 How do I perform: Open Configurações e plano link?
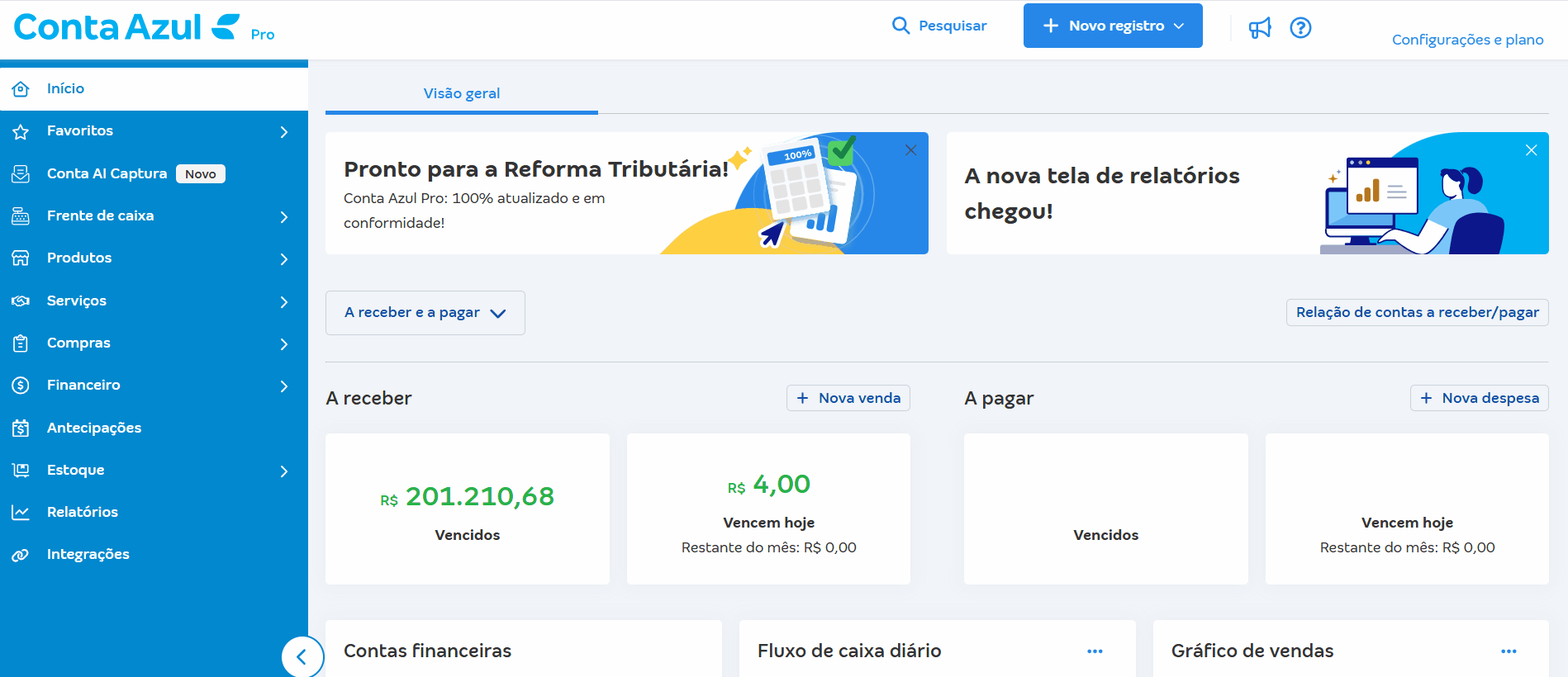[1467, 40]
